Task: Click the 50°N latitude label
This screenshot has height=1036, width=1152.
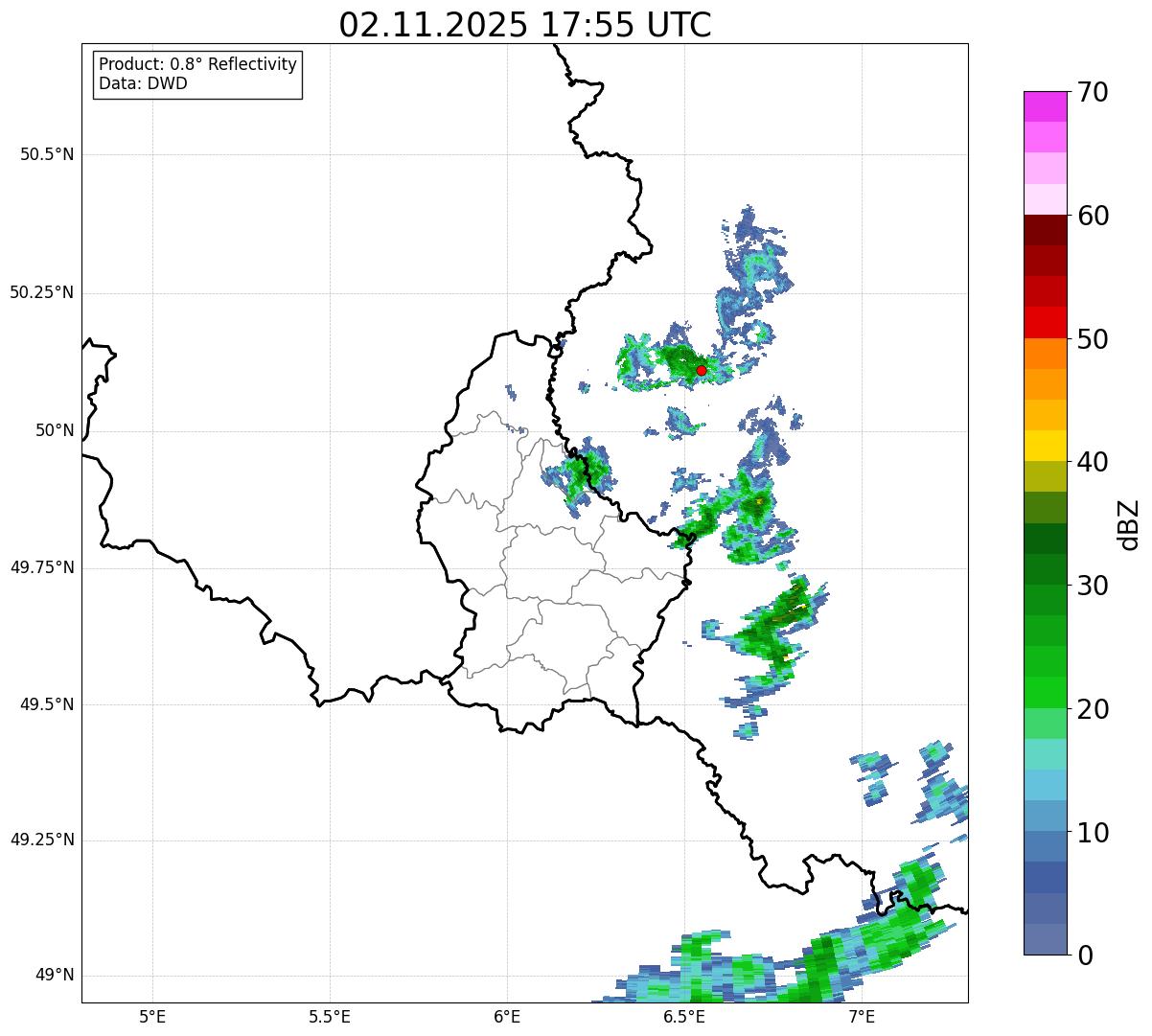Action: pos(55,430)
